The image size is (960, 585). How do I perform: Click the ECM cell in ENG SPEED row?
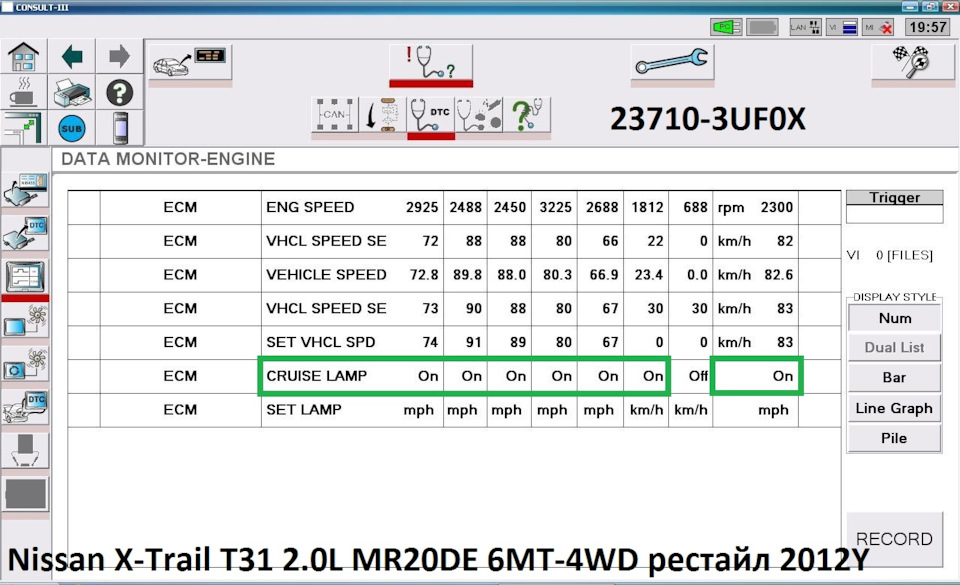[180, 207]
